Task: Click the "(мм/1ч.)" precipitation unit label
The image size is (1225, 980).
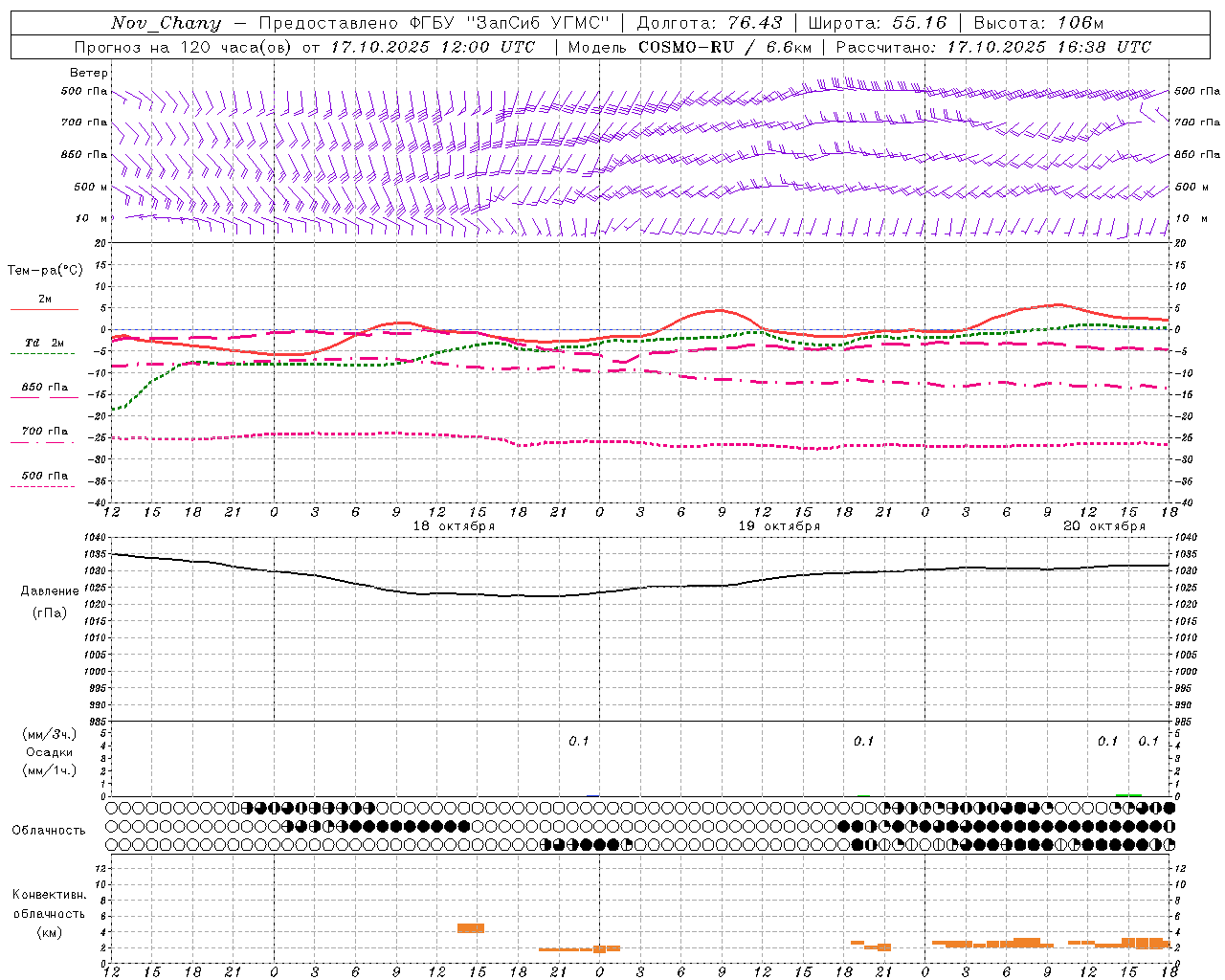Action: point(50,770)
